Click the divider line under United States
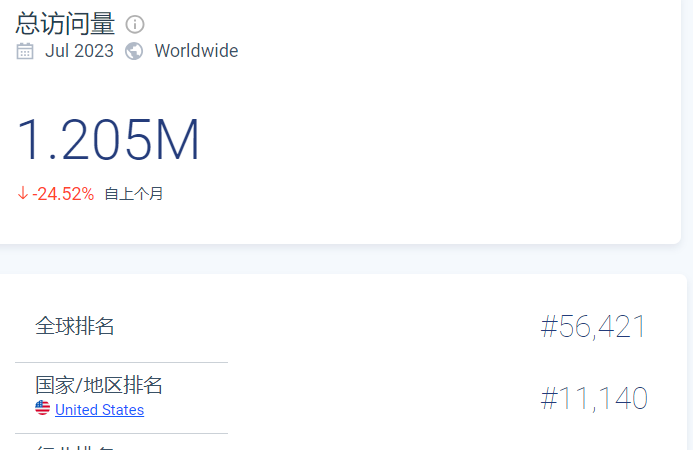Image resolution: width=693 pixels, height=450 pixels. tap(122, 434)
